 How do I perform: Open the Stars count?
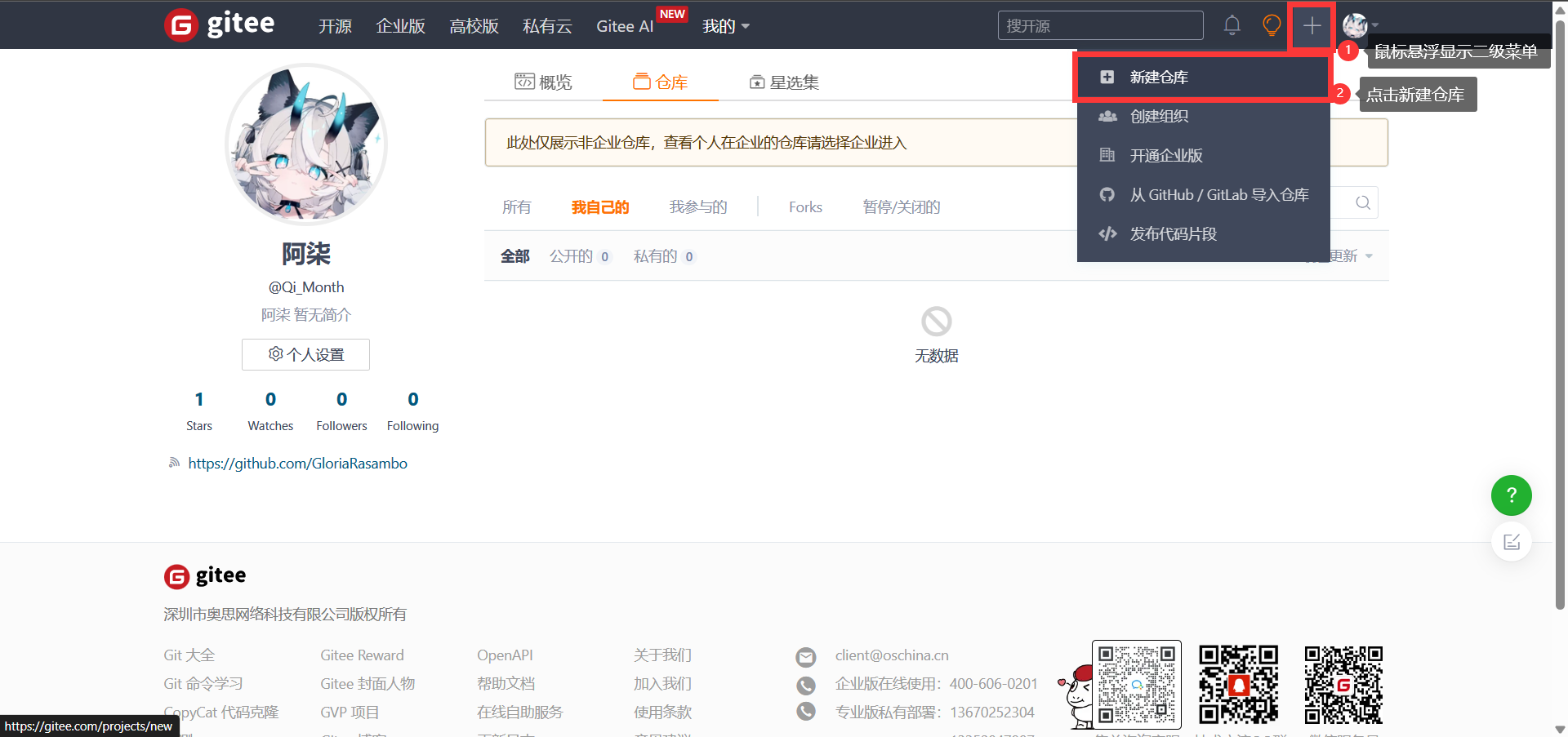click(198, 411)
